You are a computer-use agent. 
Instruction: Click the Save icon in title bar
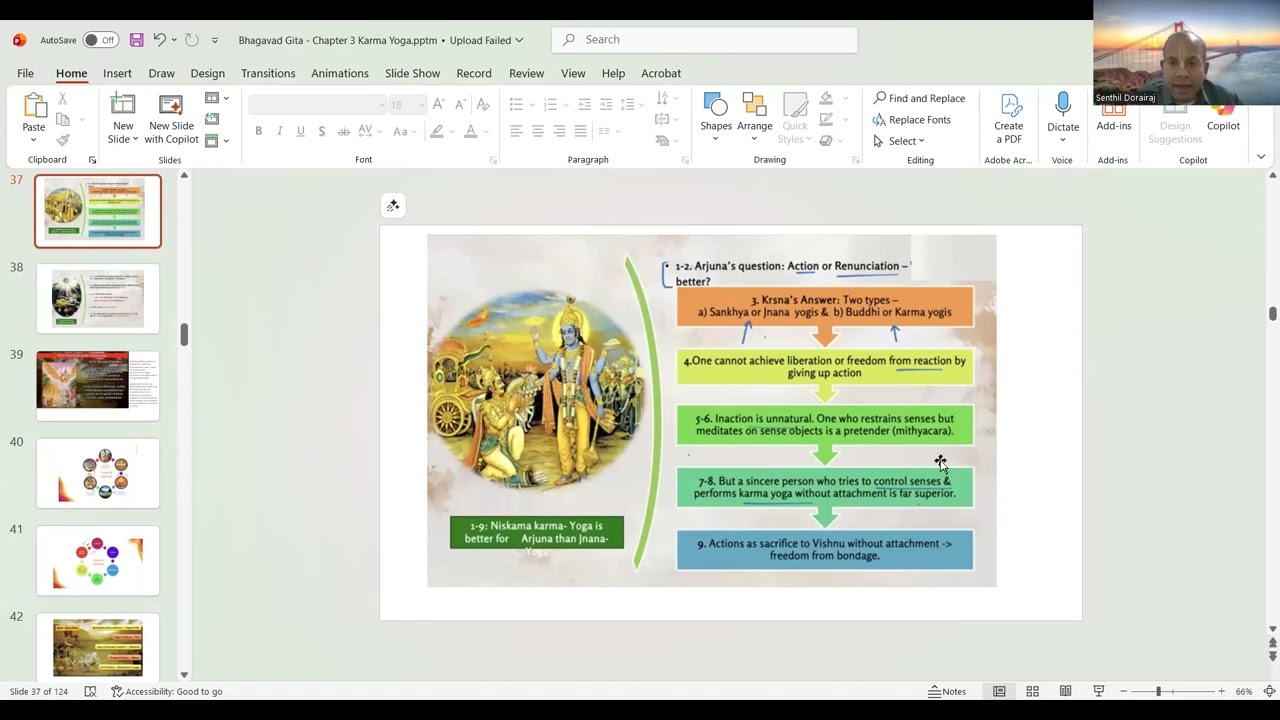(x=136, y=40)
